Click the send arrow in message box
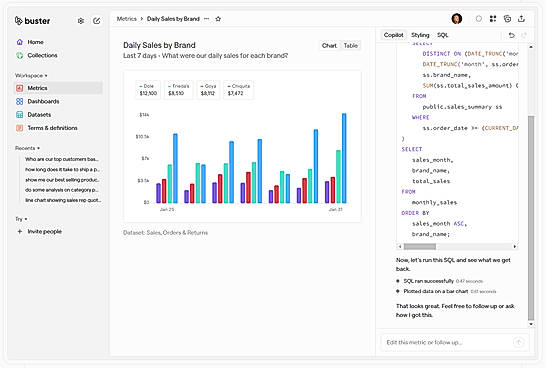 518,342
